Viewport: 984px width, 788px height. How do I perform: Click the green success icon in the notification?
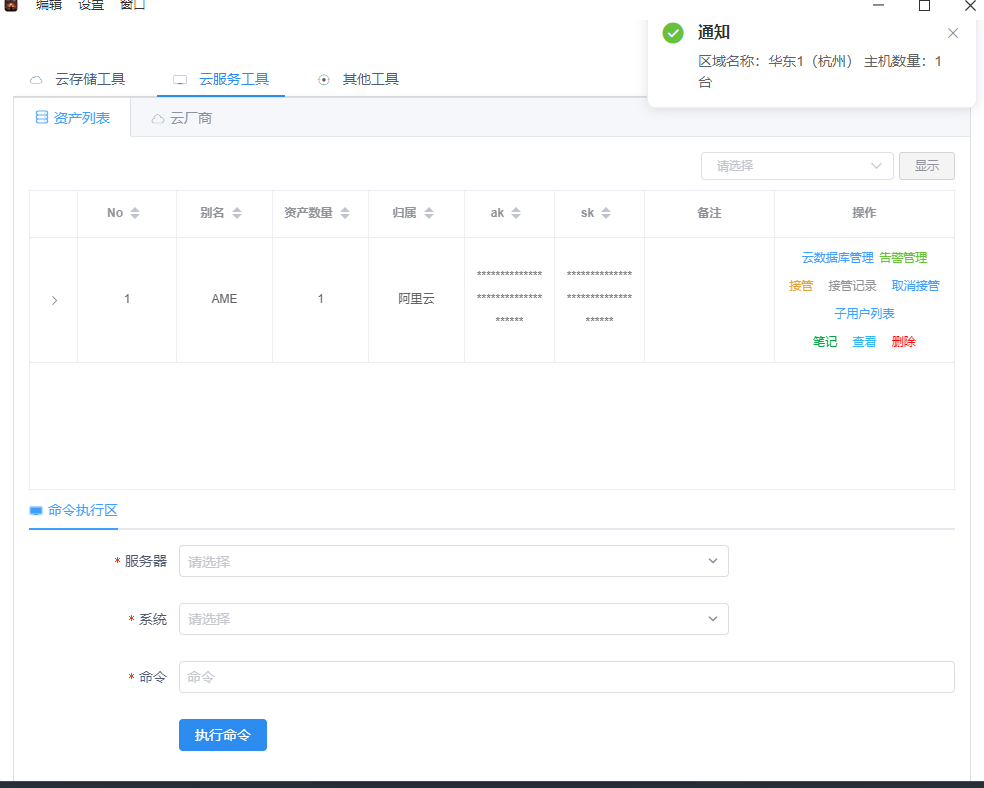(672, 32)
